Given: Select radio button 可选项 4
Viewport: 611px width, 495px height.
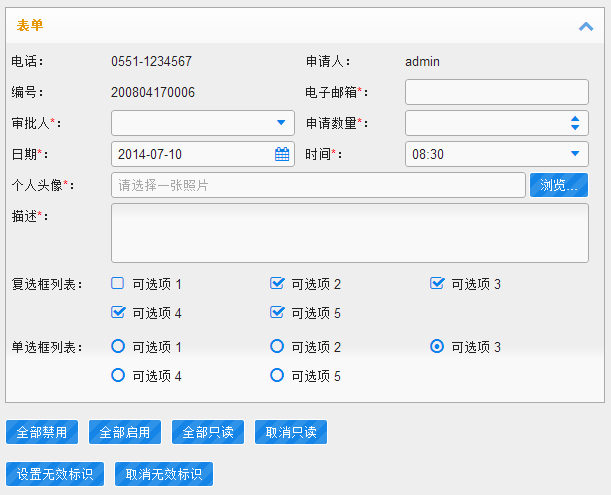Looking at the screenshot, I should coord(118,375).
